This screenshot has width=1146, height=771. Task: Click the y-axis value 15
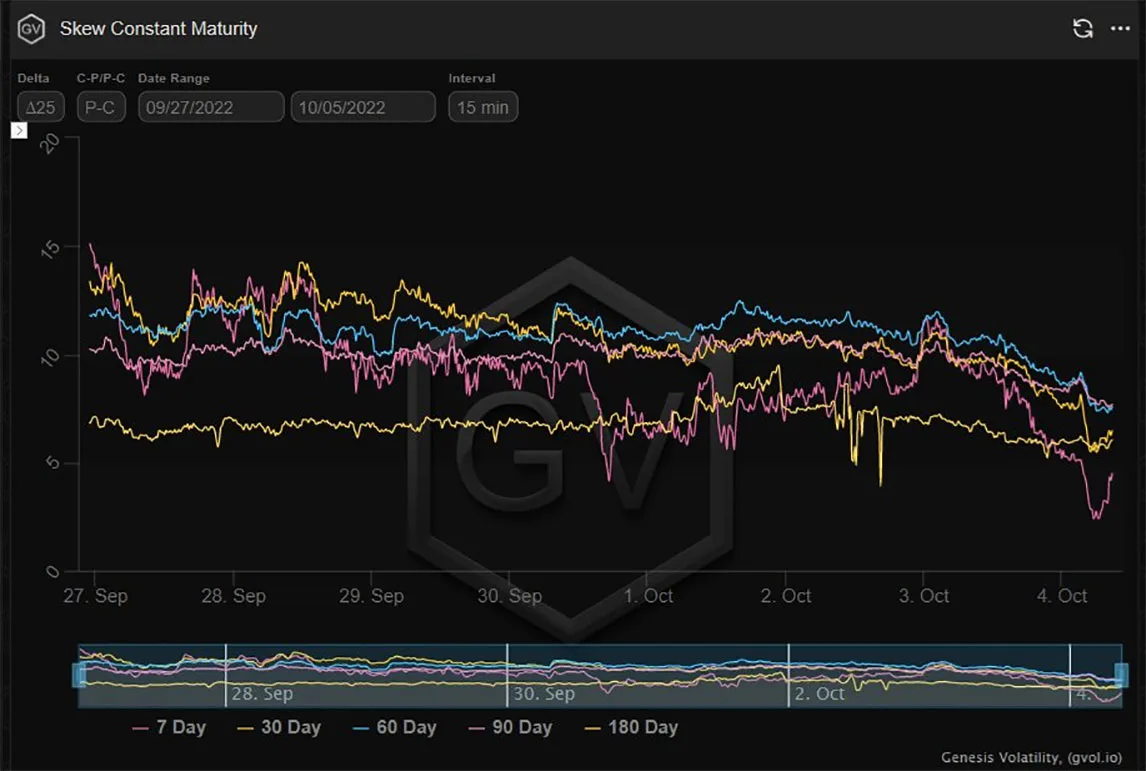[50, 249]
